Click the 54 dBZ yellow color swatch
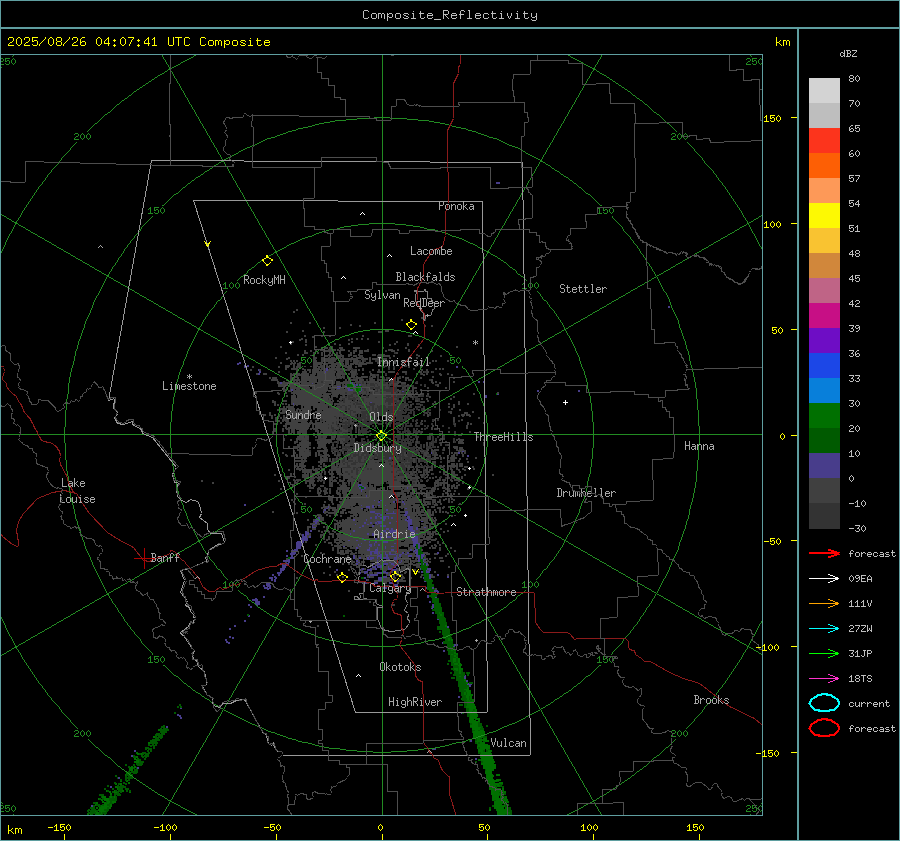This screenshot has width=900, height=841. coord(824,215)
